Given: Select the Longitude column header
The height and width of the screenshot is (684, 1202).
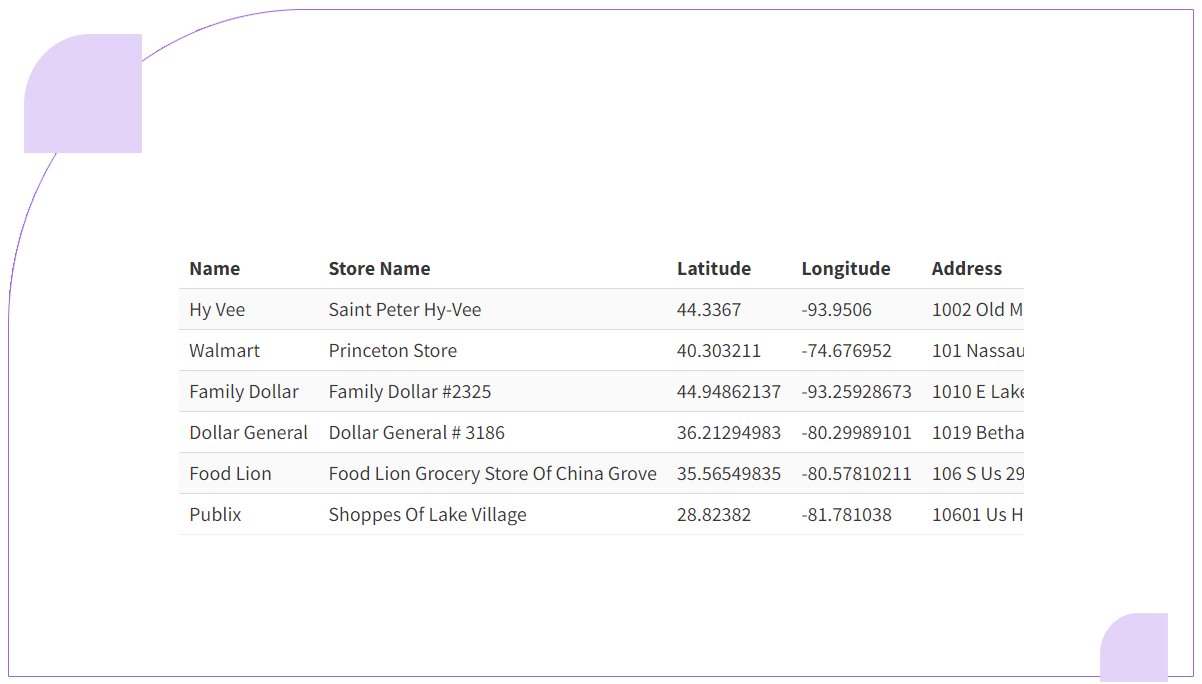Looking at the screenshot, I should pyautogui.click(x=845, y=268).
